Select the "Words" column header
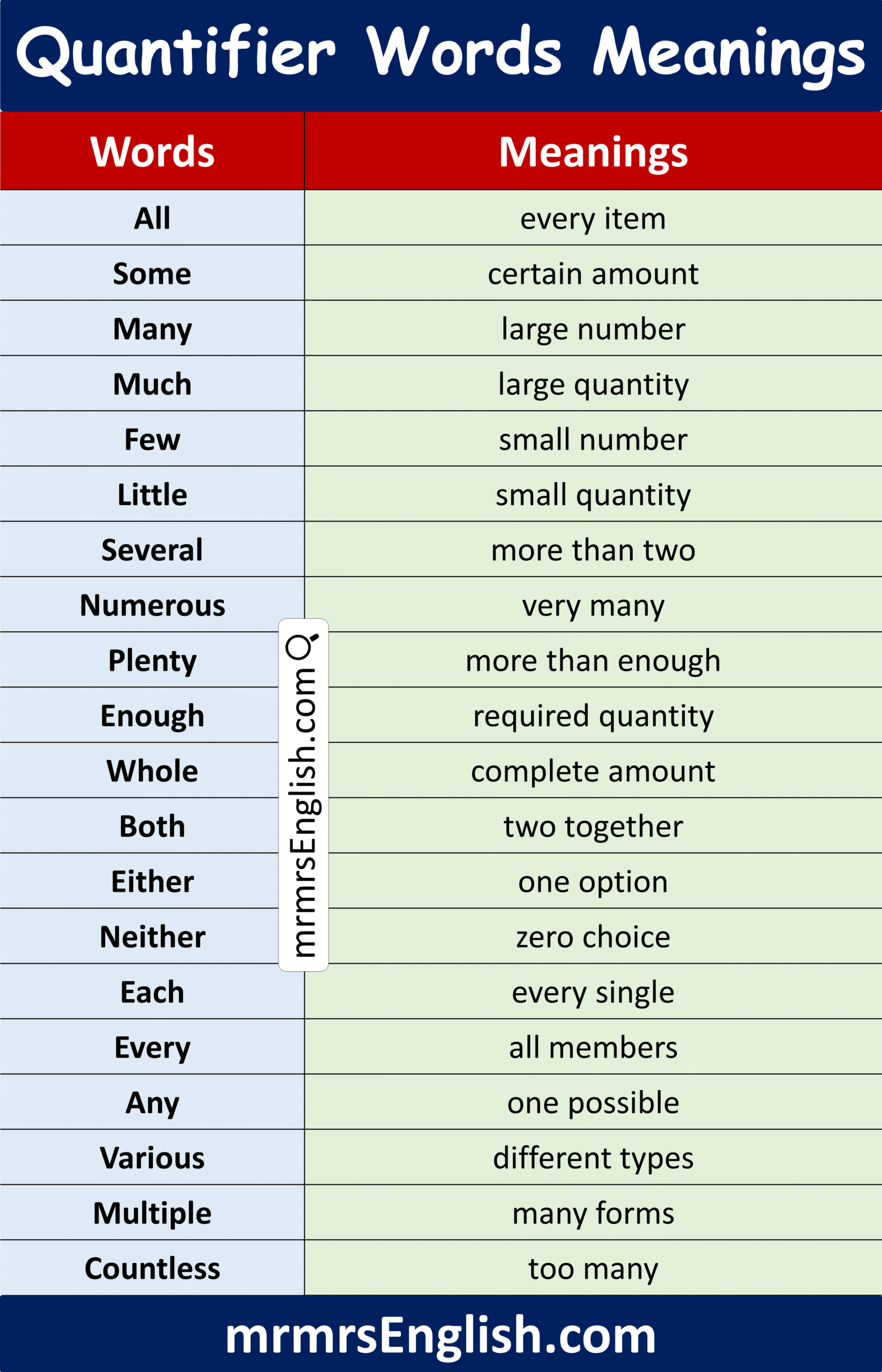Image resolution: width=882 pixels, height=1372 pixels. point(152,152)
